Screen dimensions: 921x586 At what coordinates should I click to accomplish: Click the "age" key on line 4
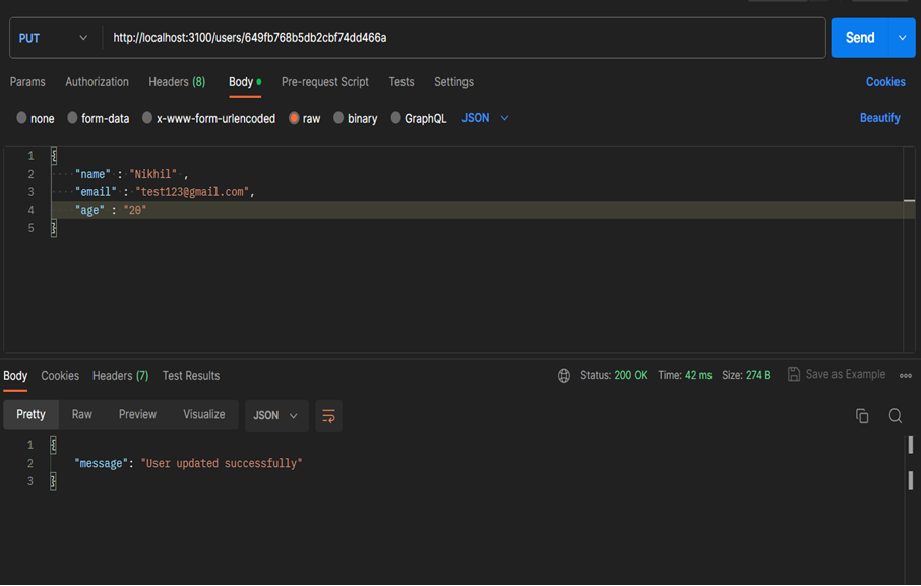coord(90,210)
